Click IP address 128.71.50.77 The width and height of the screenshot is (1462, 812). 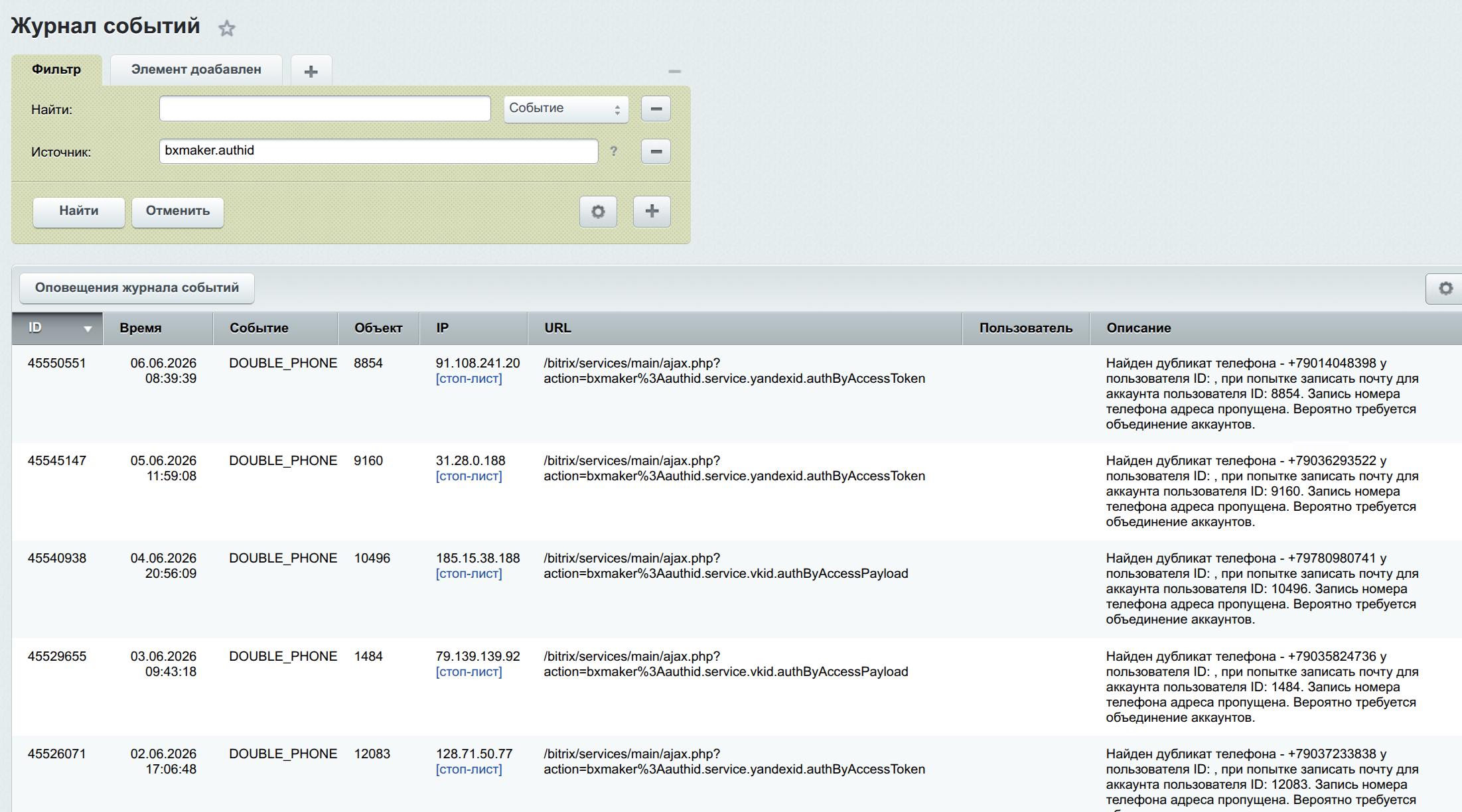pyautogui.click(x=474, y=754)
